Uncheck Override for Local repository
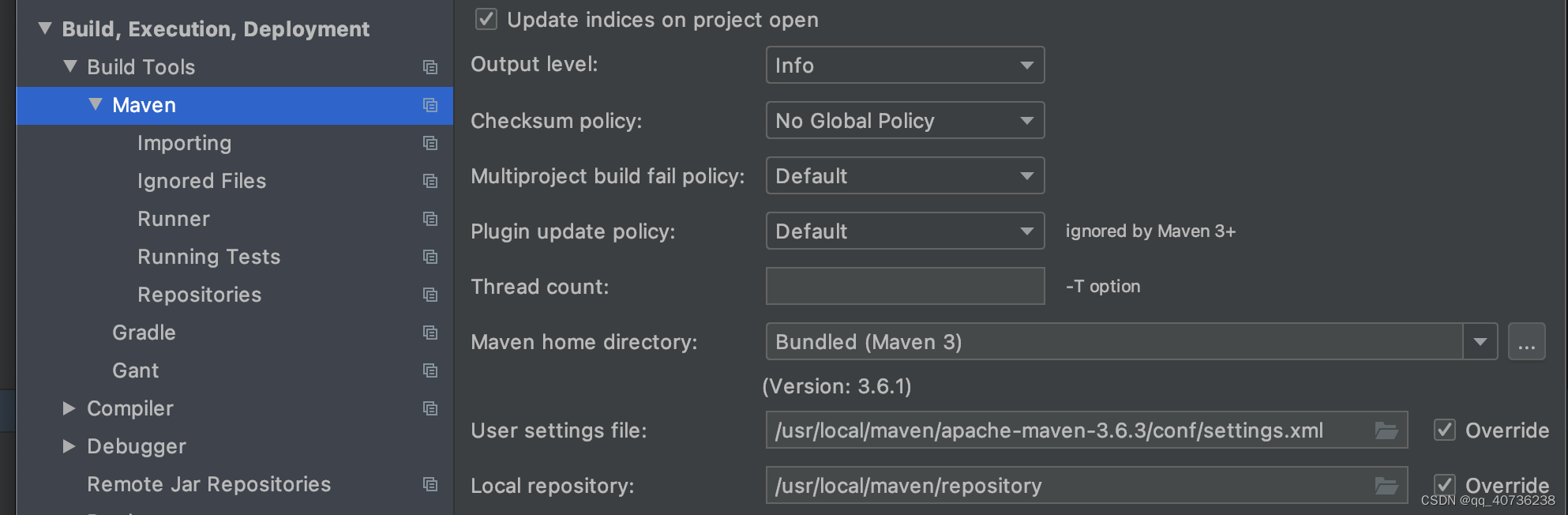This screenshot has width=1568, height=515. point(1445,484)
